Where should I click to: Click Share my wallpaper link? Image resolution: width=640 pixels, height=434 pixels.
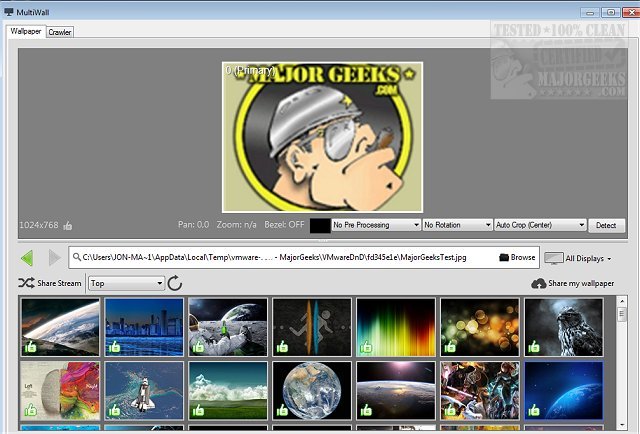581,283
